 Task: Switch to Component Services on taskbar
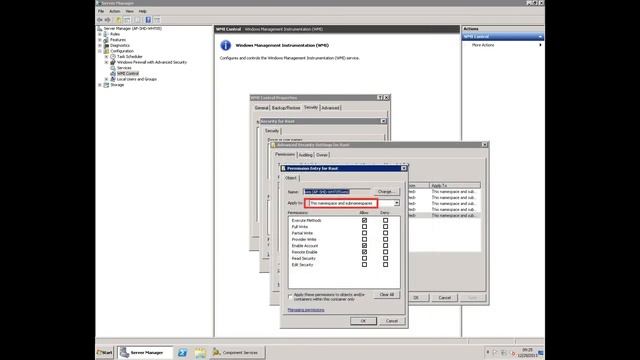[237, 352]
